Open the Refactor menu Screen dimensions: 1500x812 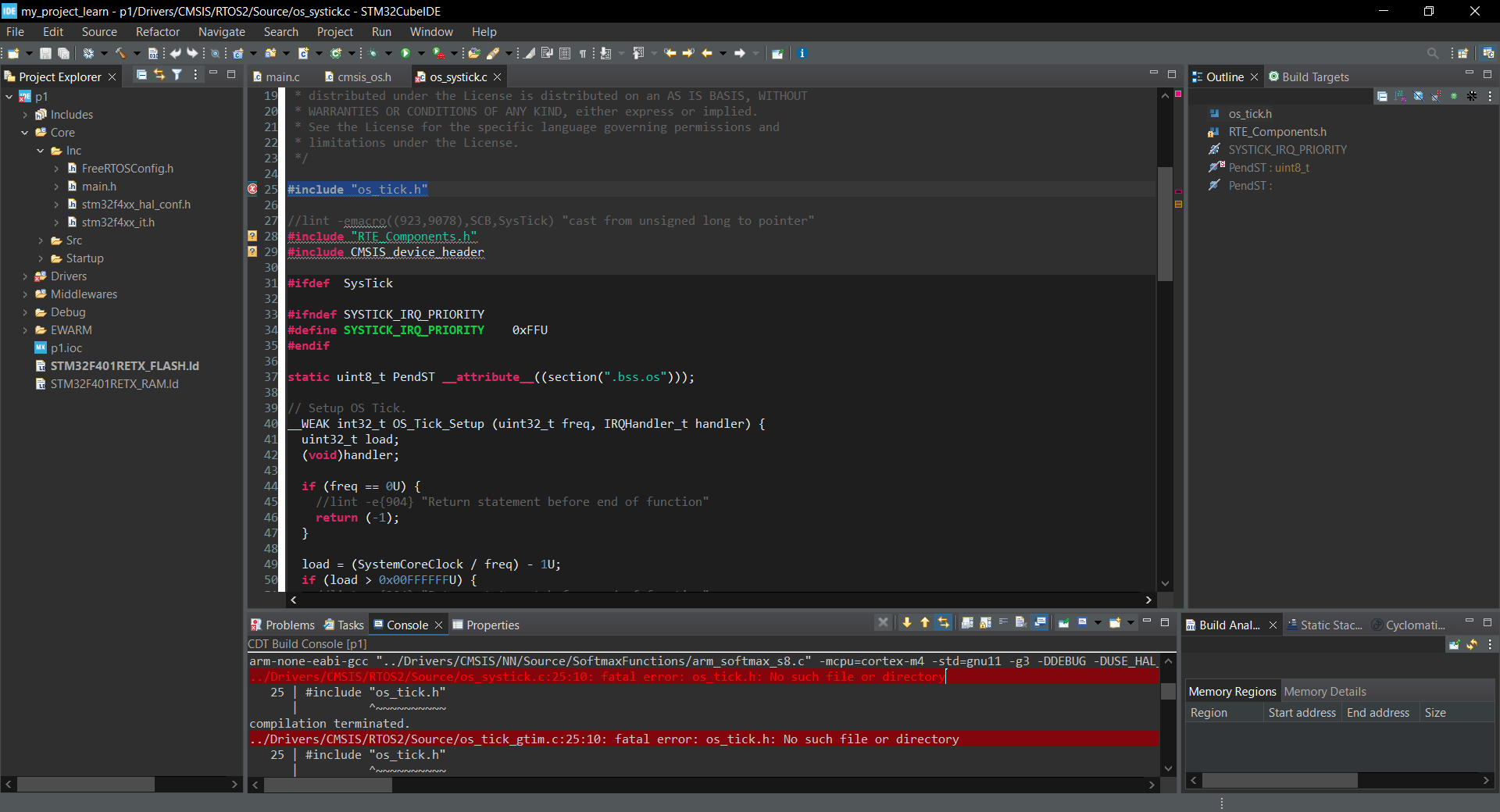click(x=157, y=32)
